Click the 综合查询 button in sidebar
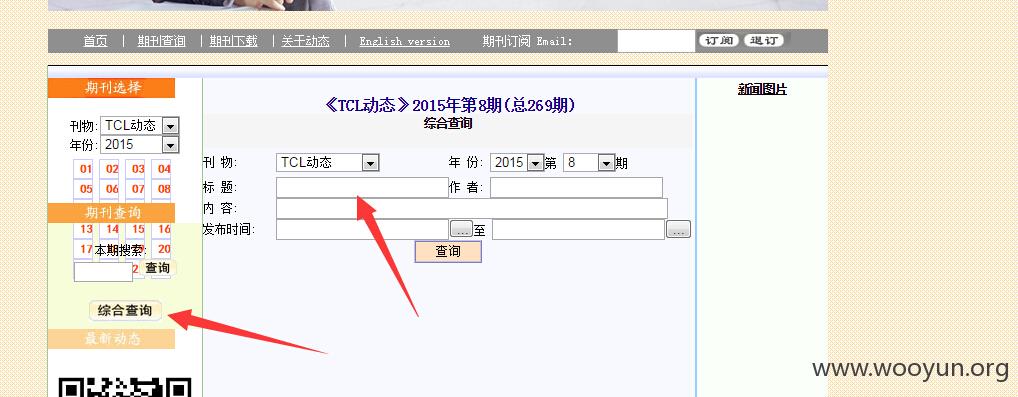Viewport: 1018px width, 397px height. pos(125,311)
